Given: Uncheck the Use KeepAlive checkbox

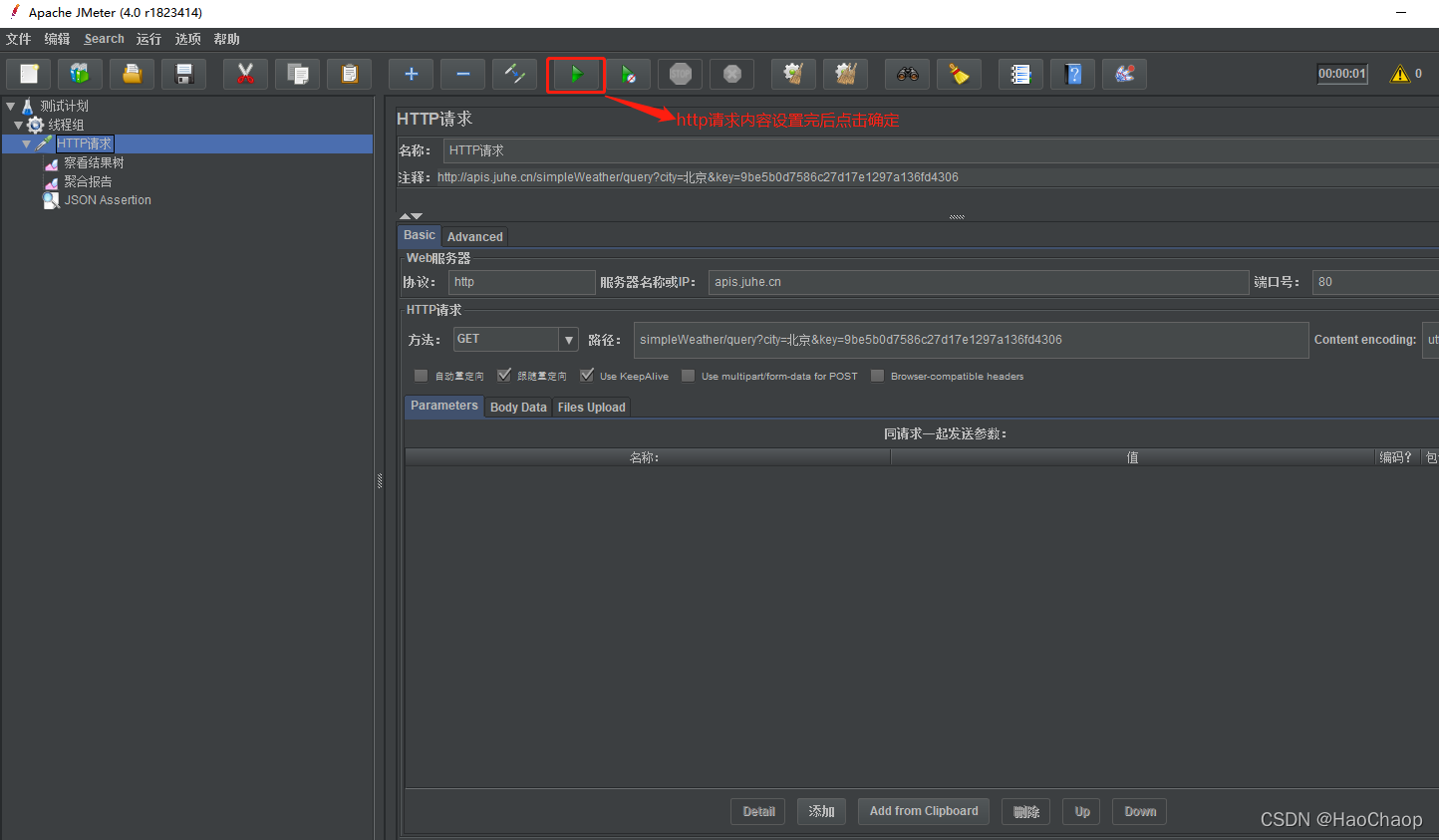Looking at the screenshot, I should (587, 376).
